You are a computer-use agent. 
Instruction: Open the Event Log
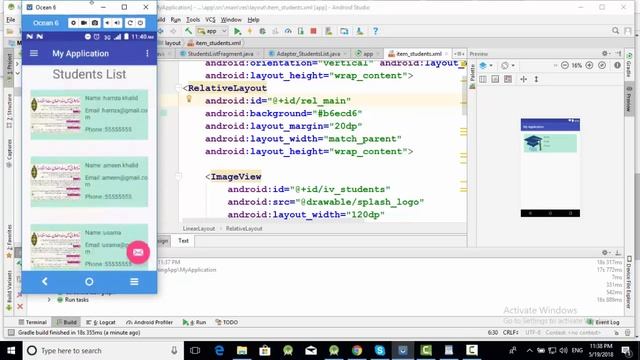(603, 322)
